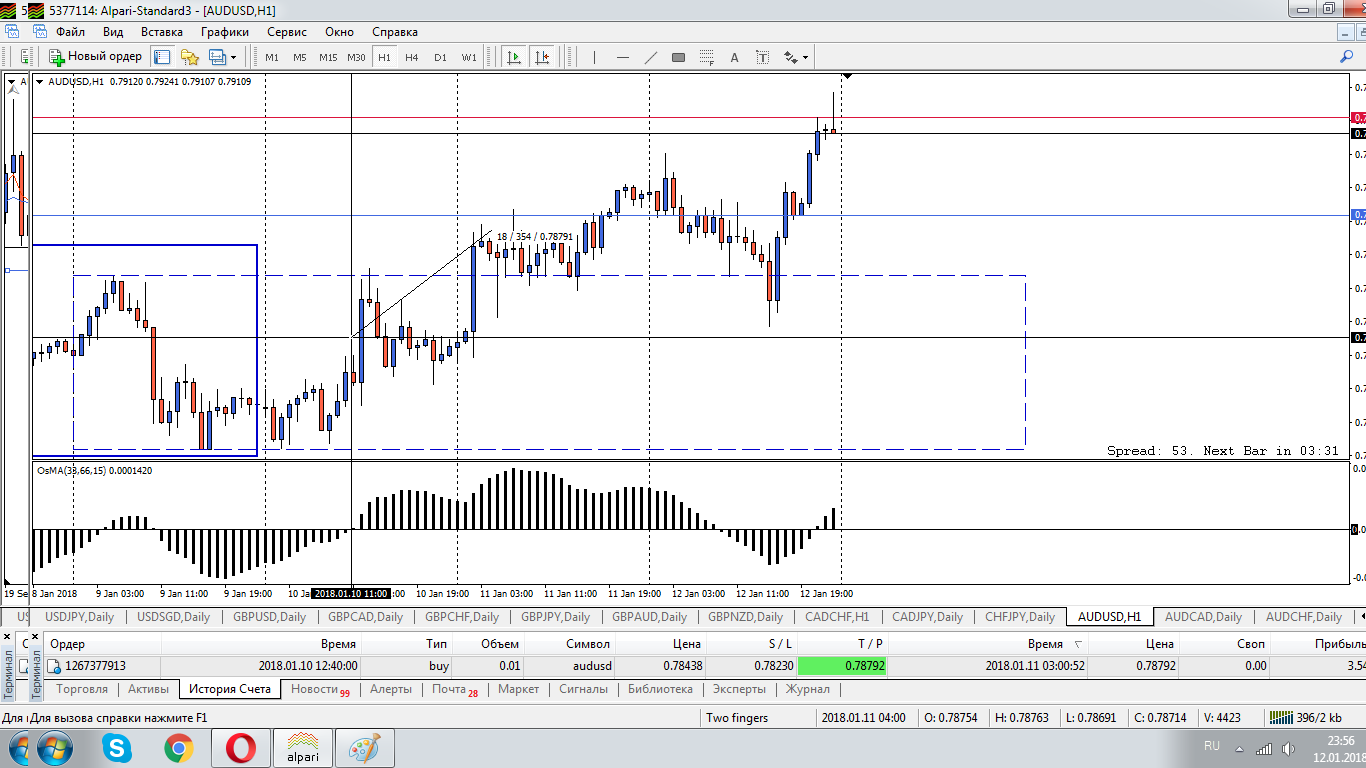Viewport: 1366px width, 768px height.
Task: Select the arrows objects tool
Action: [790, 57]
